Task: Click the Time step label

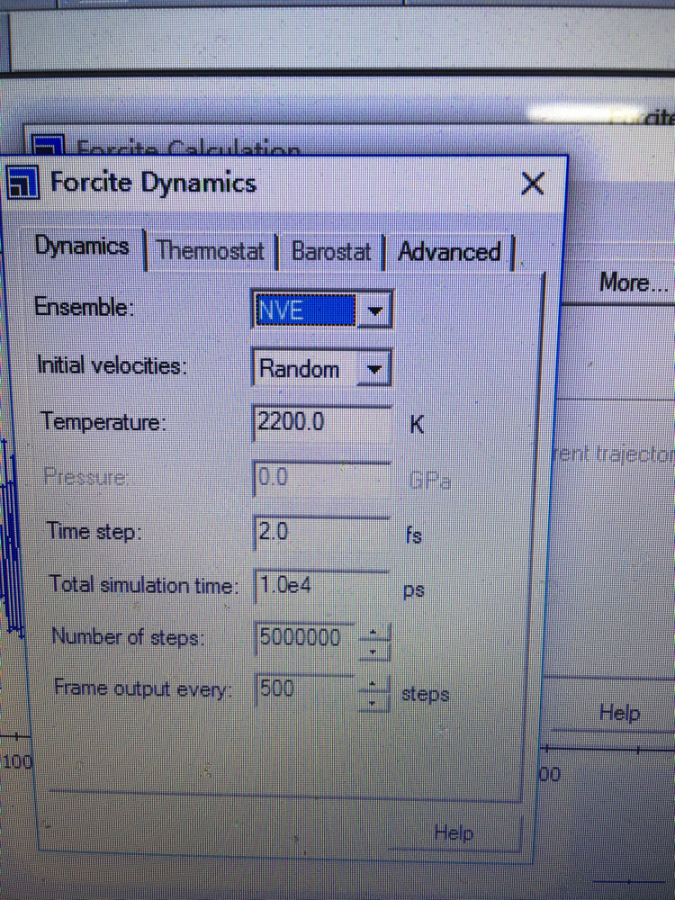Action: (x=94, y=531)
